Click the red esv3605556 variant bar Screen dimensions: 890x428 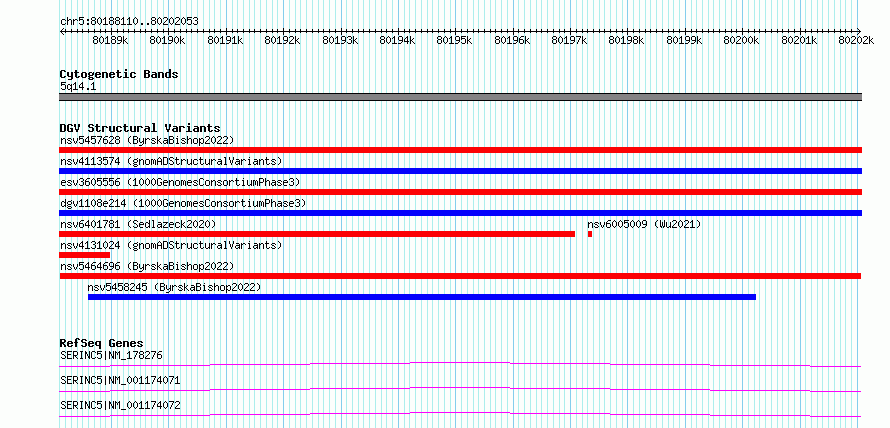point(461,192)
